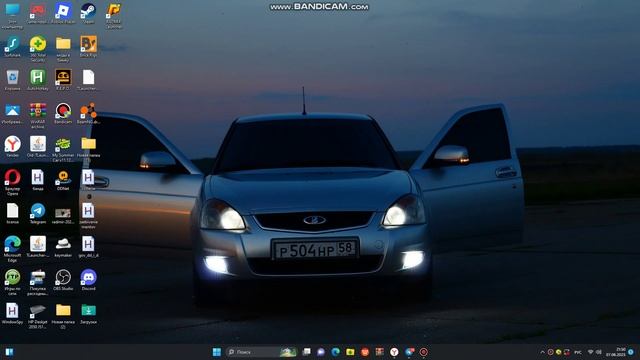Launch the Surfshark VPN shortcut
Viewport: 640px width, 360px height.
(x=12, y=46)
